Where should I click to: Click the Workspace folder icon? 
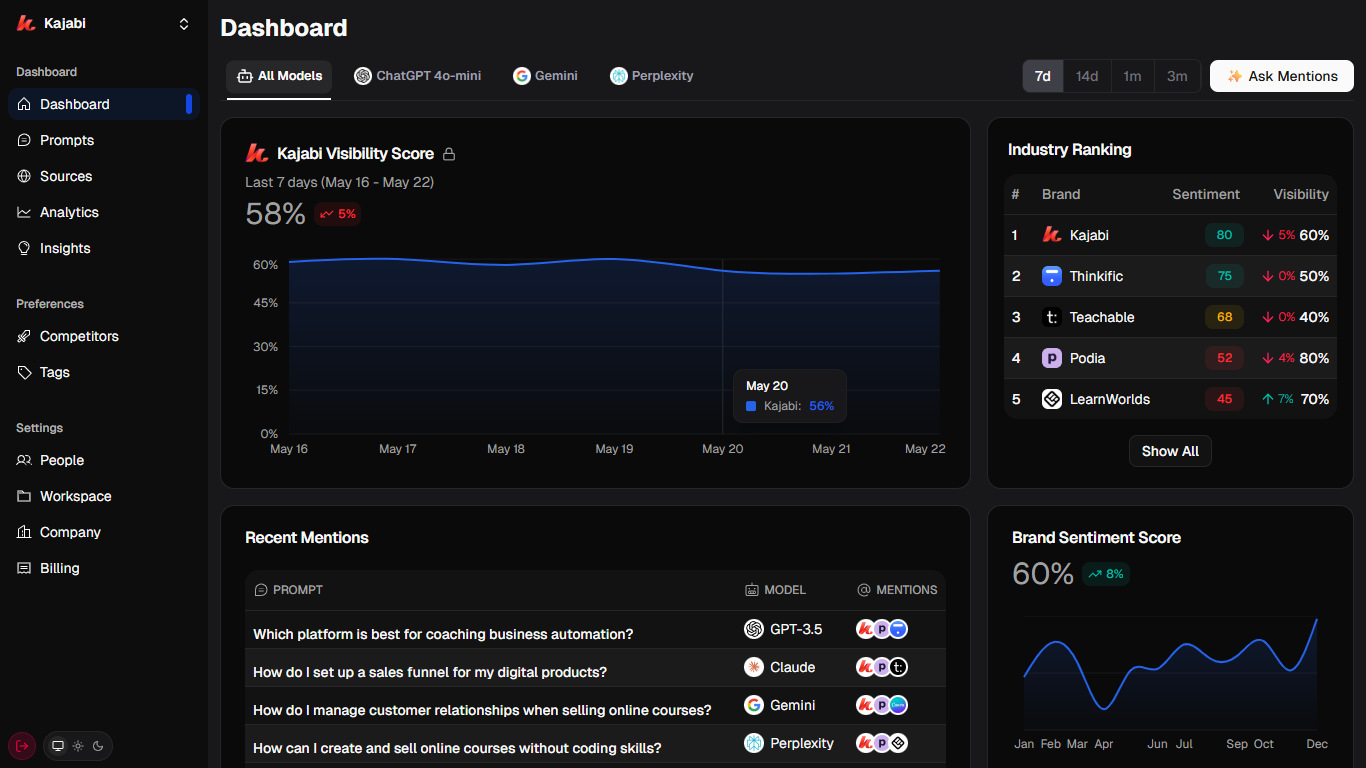click(25, 496)
